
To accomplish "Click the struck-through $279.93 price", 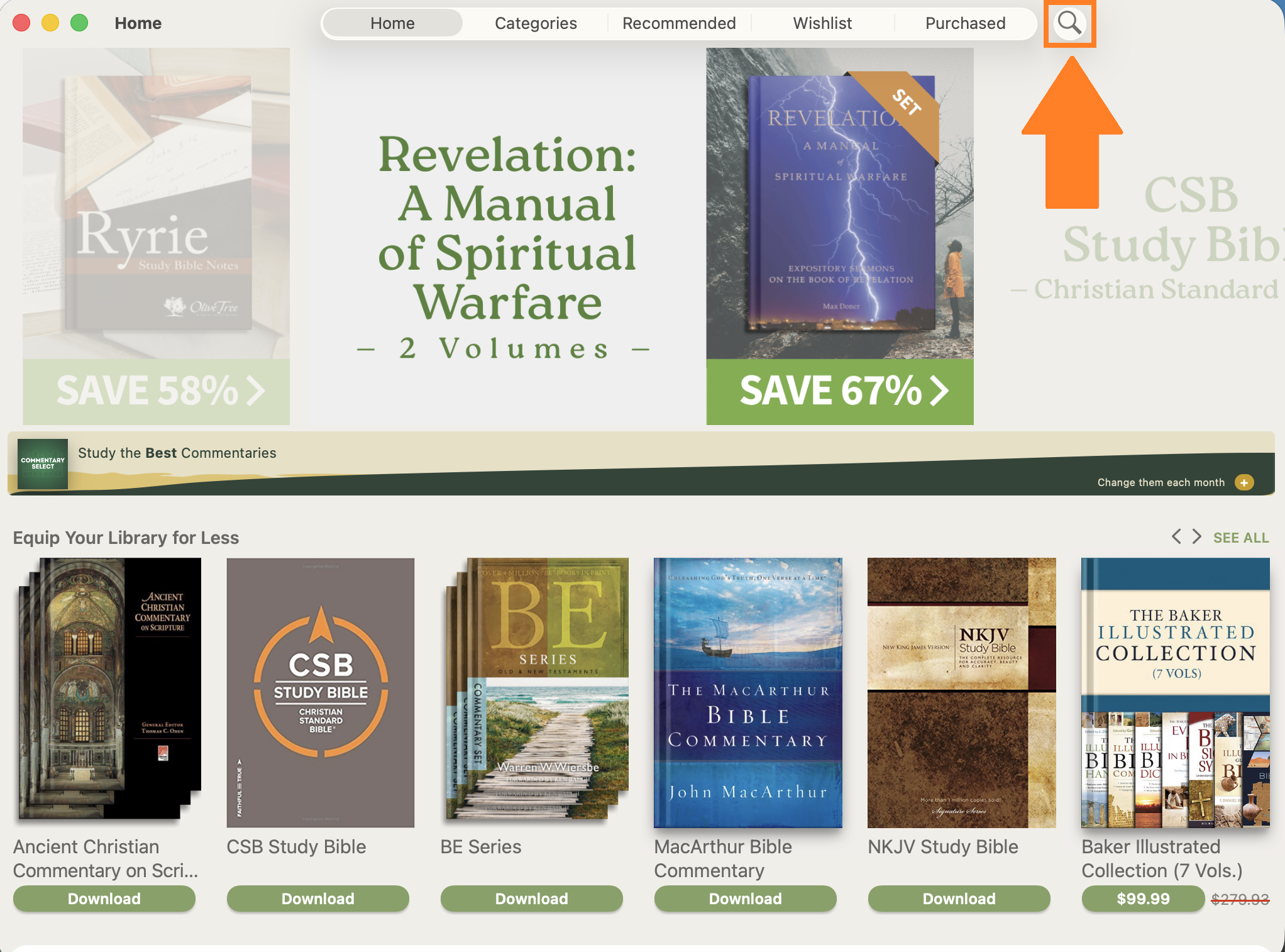I will 1240,899.
